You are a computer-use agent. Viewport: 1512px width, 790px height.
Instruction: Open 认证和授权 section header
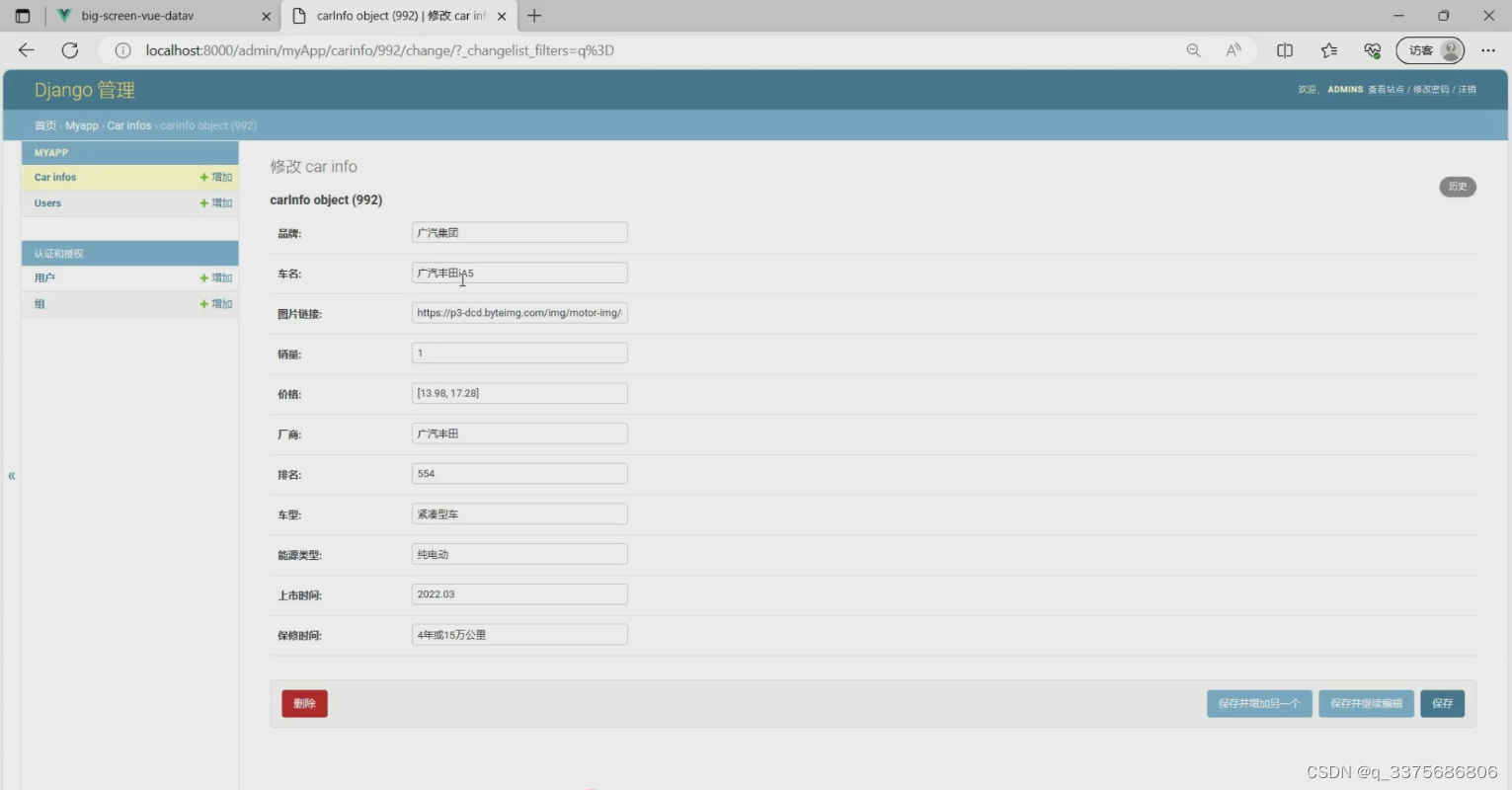tap(59, 254)
